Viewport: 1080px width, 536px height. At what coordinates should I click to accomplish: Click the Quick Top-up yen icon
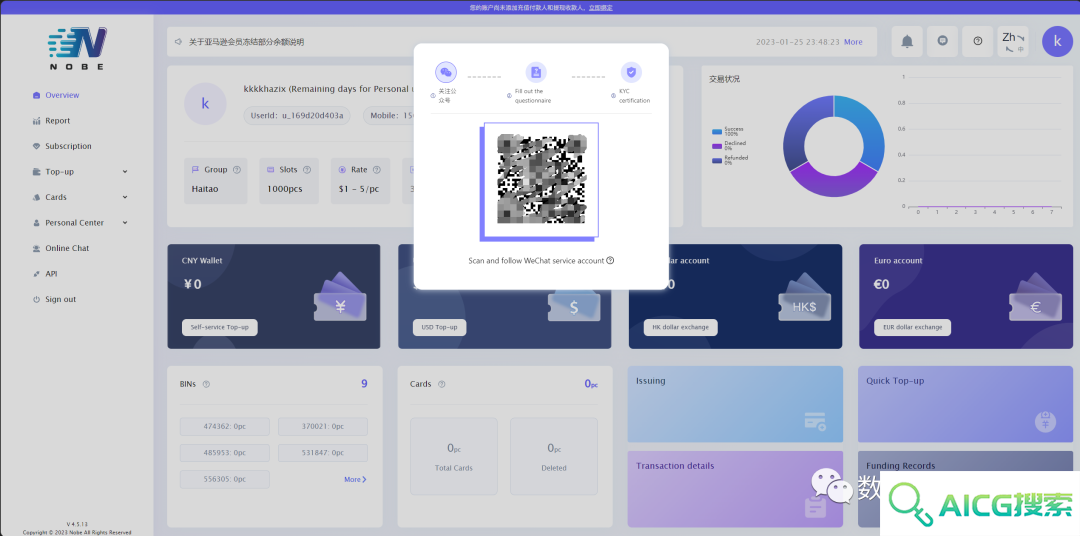[x=1046, y=420]
